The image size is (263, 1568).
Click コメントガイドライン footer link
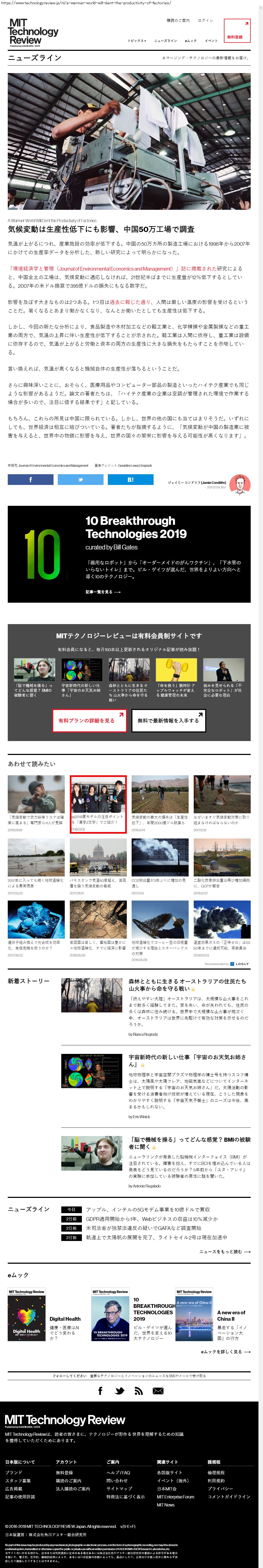coord(229,1496)
